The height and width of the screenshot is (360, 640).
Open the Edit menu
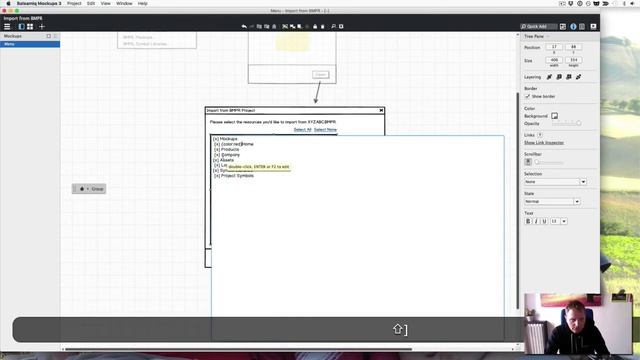coord(91,3)
